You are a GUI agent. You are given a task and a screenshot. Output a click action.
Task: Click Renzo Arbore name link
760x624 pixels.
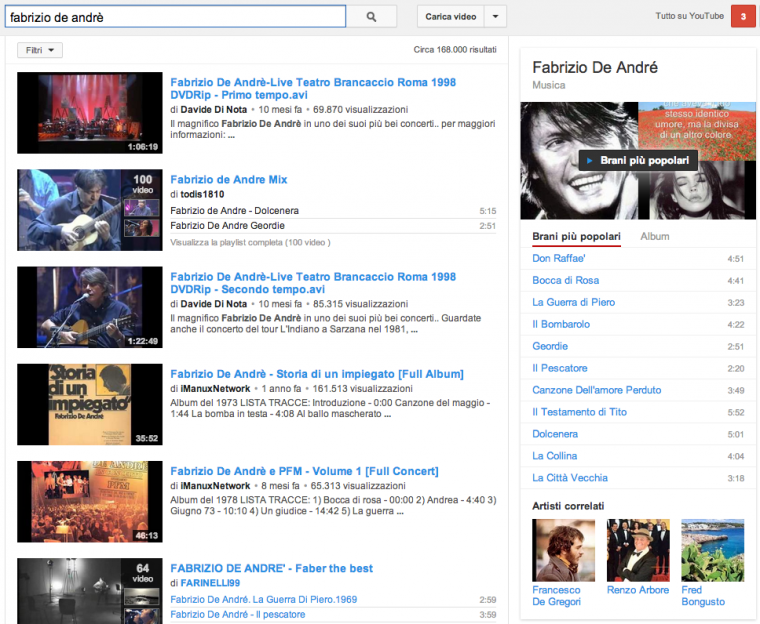(638, 590)
